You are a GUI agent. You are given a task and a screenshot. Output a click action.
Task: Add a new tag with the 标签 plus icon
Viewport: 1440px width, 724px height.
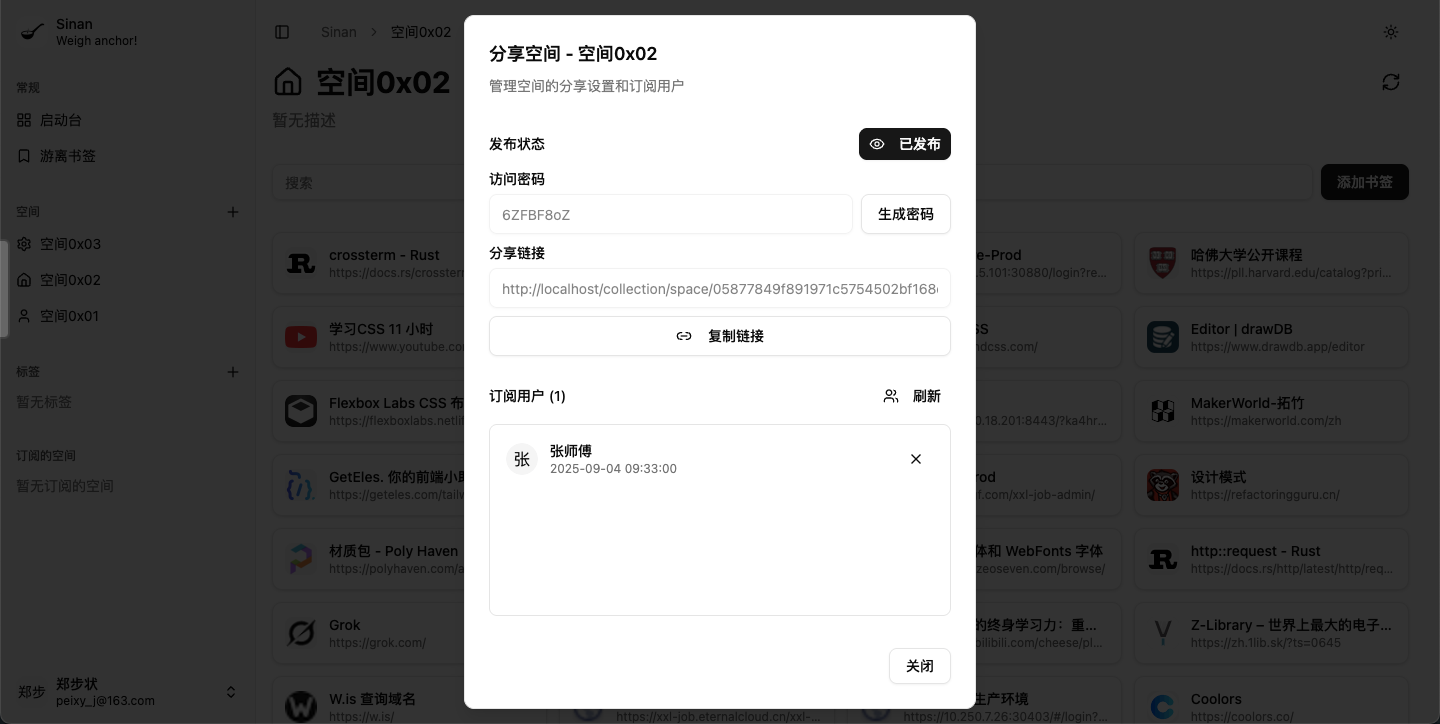(233, 372)
